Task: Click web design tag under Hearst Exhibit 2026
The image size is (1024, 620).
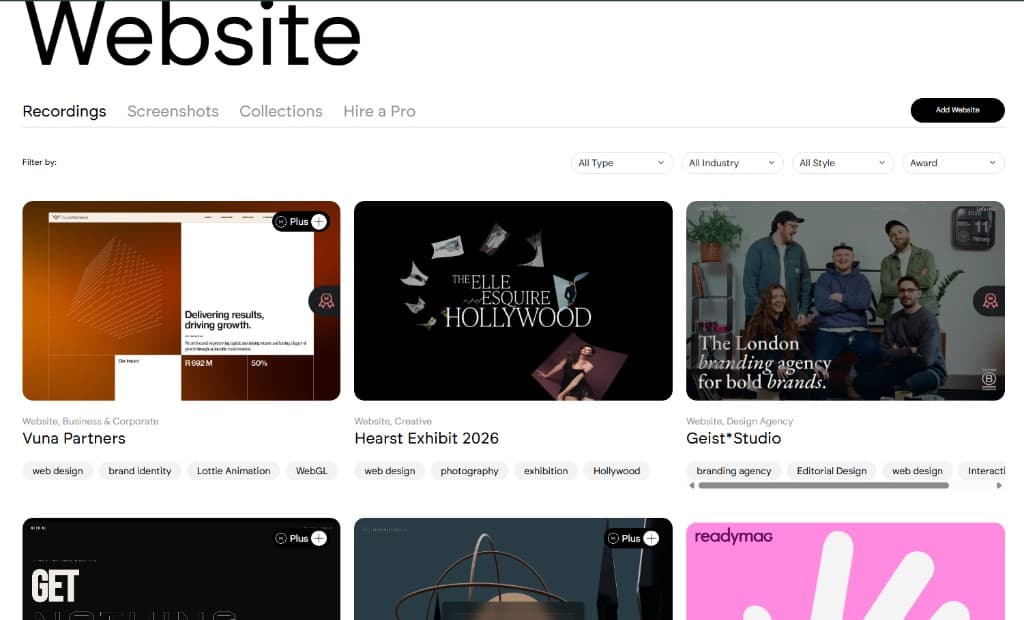Action: (x=390, y=470)
